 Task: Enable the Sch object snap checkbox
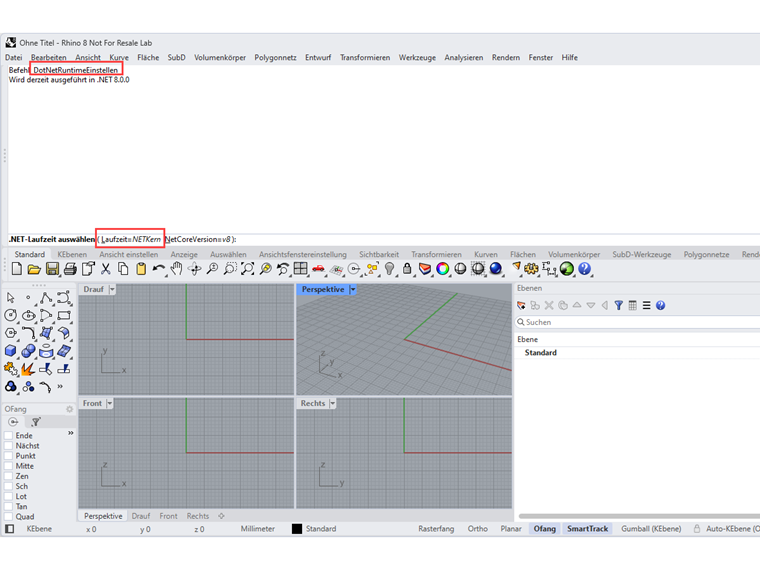tap(8, 486)
